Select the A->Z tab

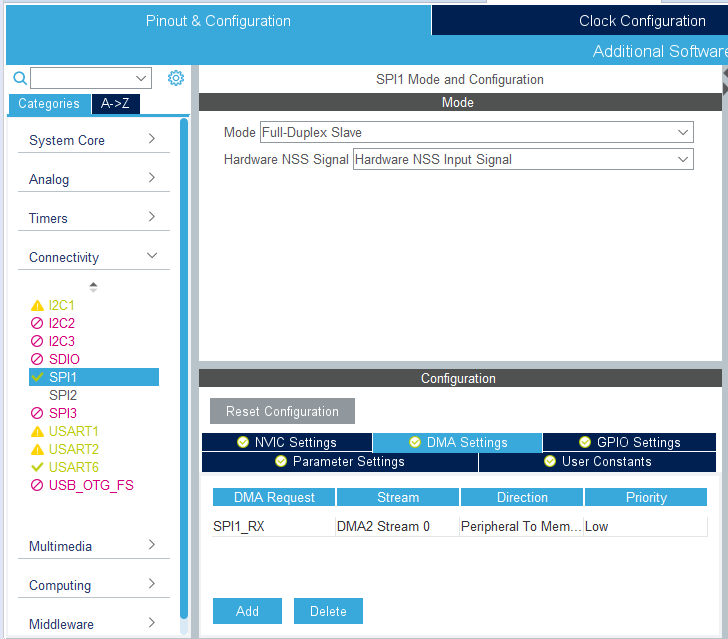[116, 104]
